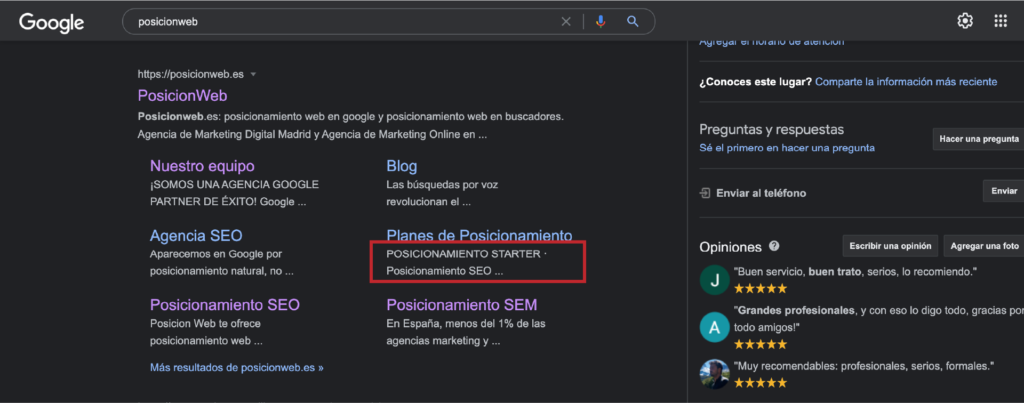The width and height of the screenshot is (1024, 403).
Task: Click main result description starting "Posicionweb.es:"
Action: (351, 126)
